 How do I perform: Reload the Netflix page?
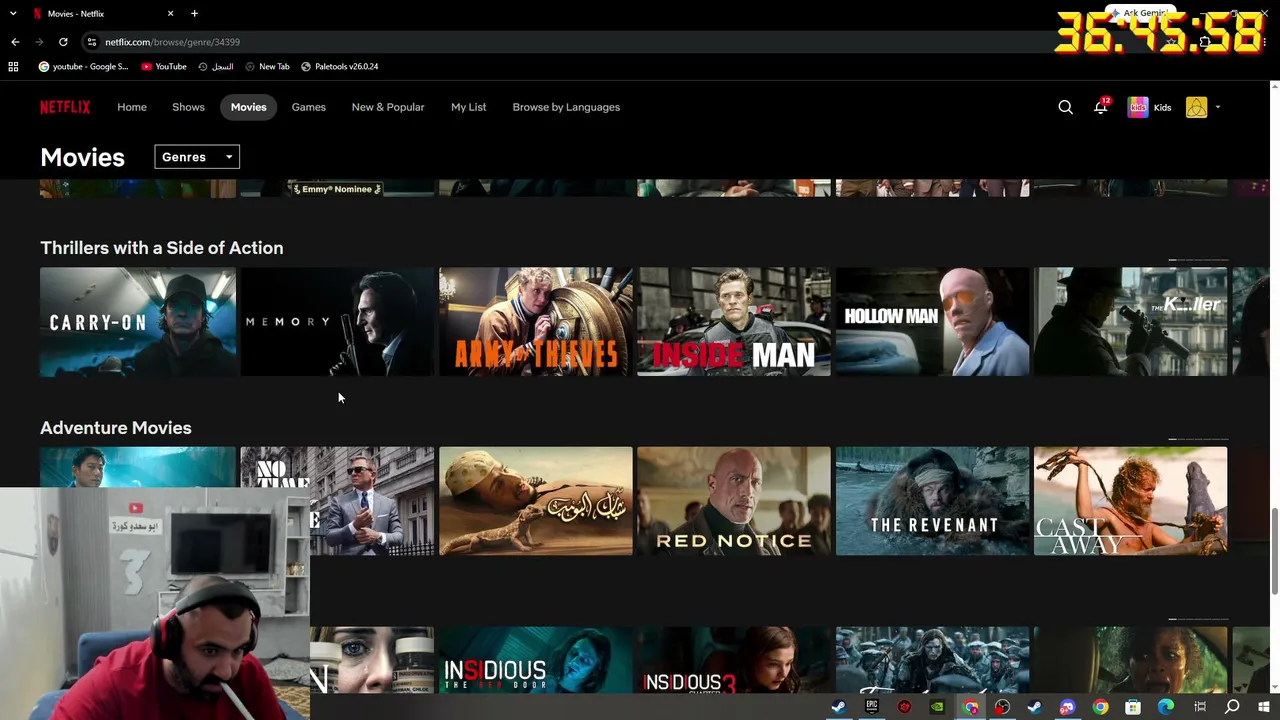[x=63, y=42]
